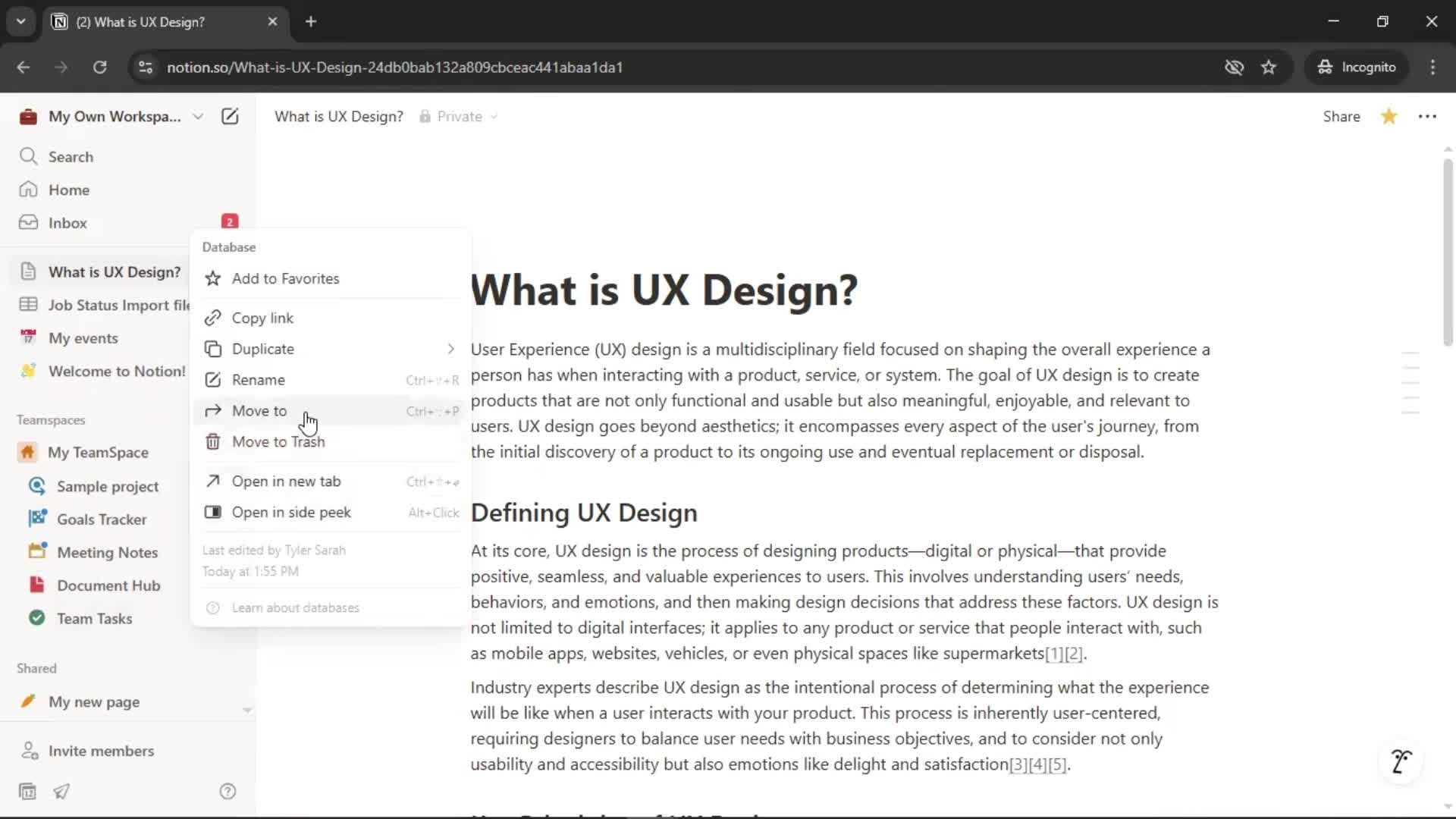The width and height of the screenshot is (1456, 819).
Task: Click the Inbox notification badge
Action: (230, 221)
